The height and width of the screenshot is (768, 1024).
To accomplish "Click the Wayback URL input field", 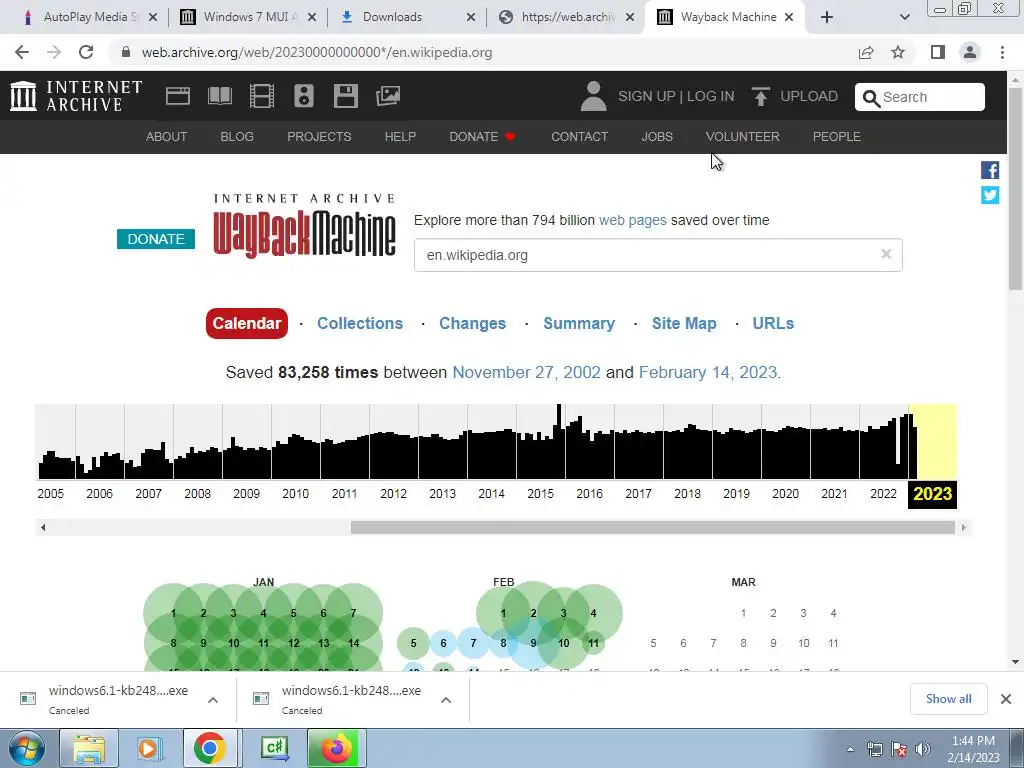I will pos(658,255).
